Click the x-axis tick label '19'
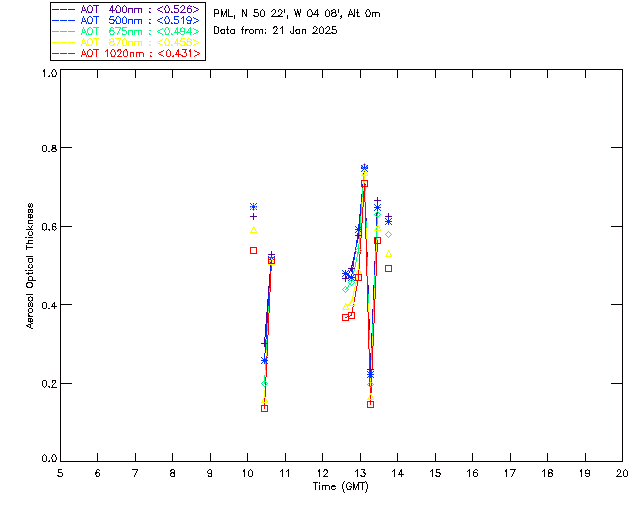The width and height of the screenshot is (640, 512). pyautogui.click(x=585, y=473)
